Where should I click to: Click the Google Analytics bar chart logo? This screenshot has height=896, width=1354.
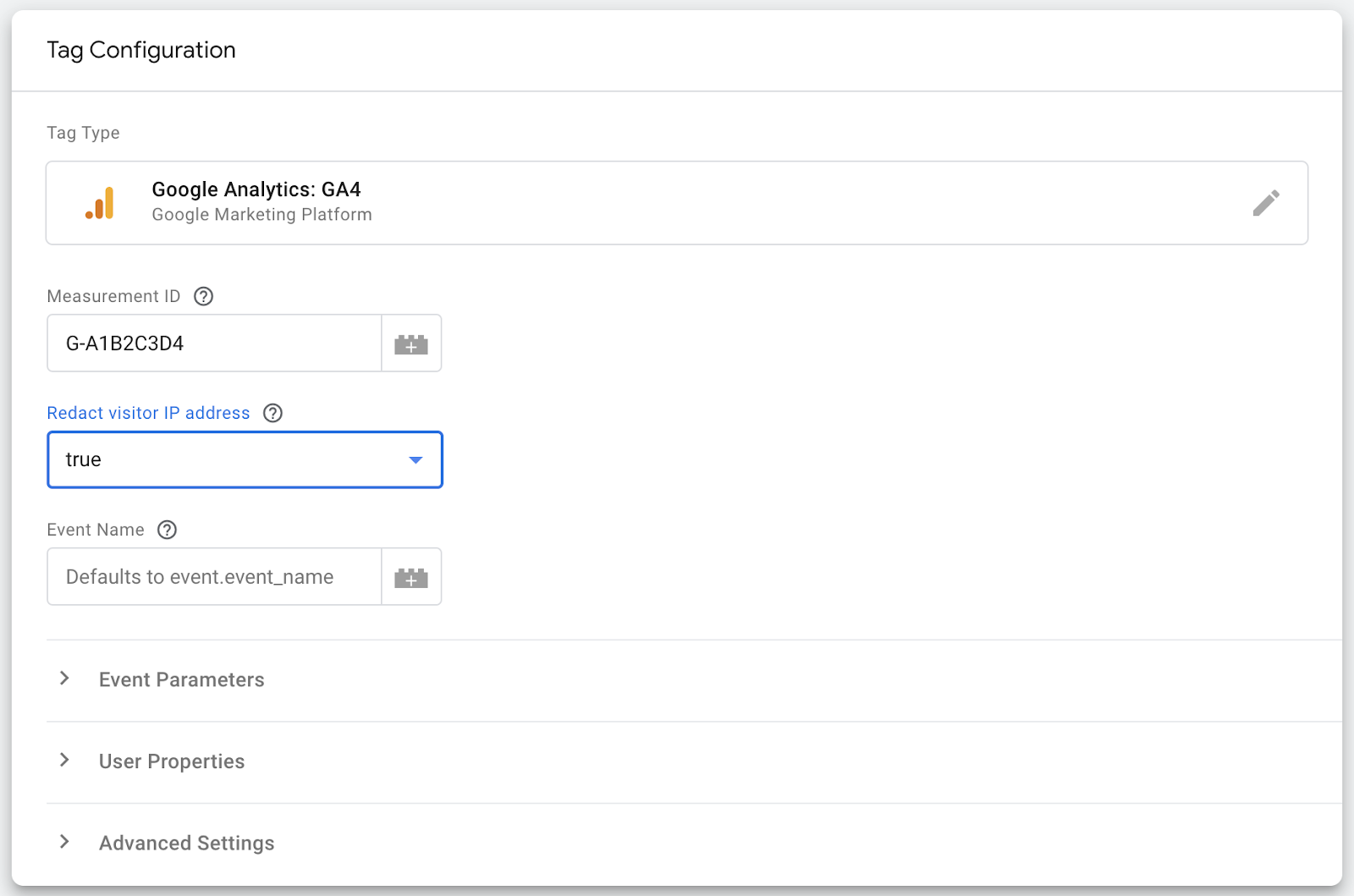[100, 203]
